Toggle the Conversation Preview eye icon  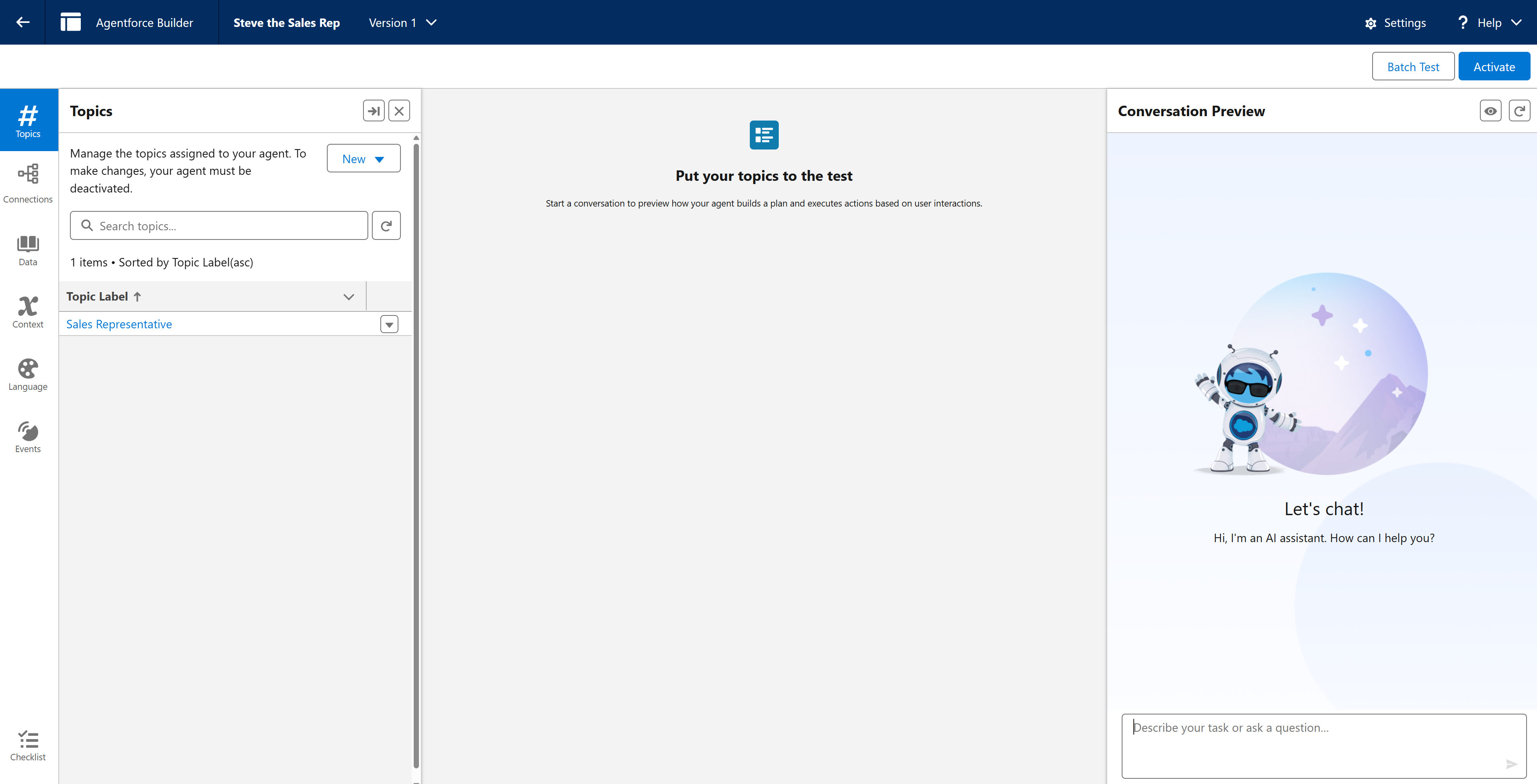pos(1490,111)
